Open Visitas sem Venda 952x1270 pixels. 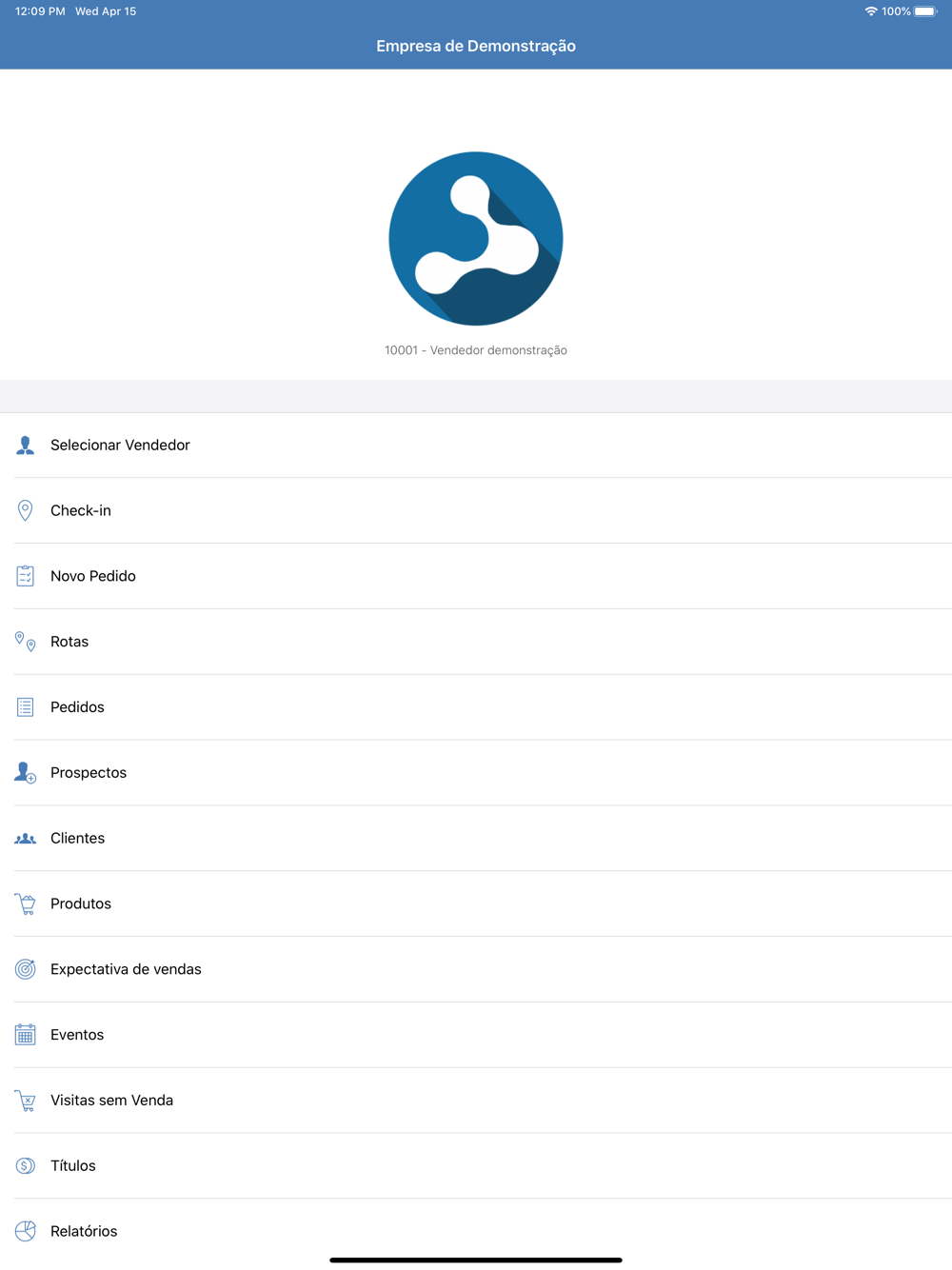coord(476,1101)
